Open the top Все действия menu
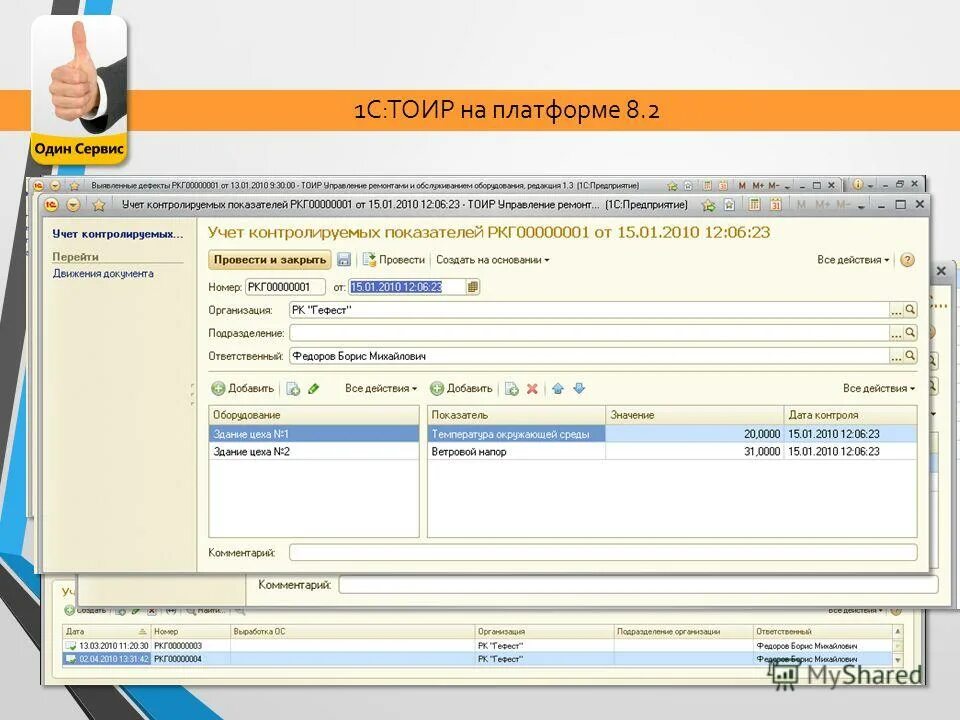Image resolution: width=960 pixels, height=720 pixels. [x=853, y=260]
